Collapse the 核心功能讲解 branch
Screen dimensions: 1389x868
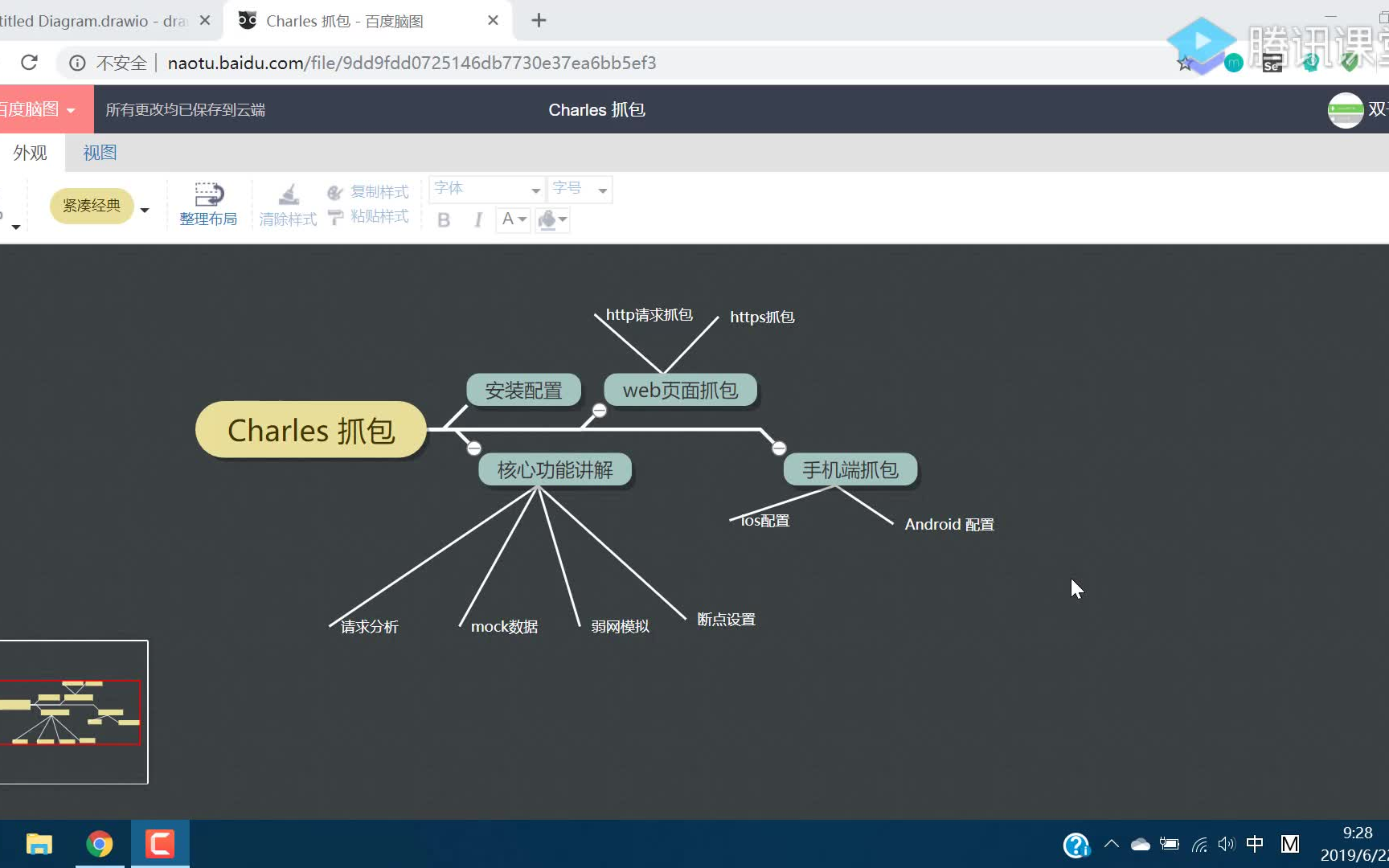[x=474, y=448]
